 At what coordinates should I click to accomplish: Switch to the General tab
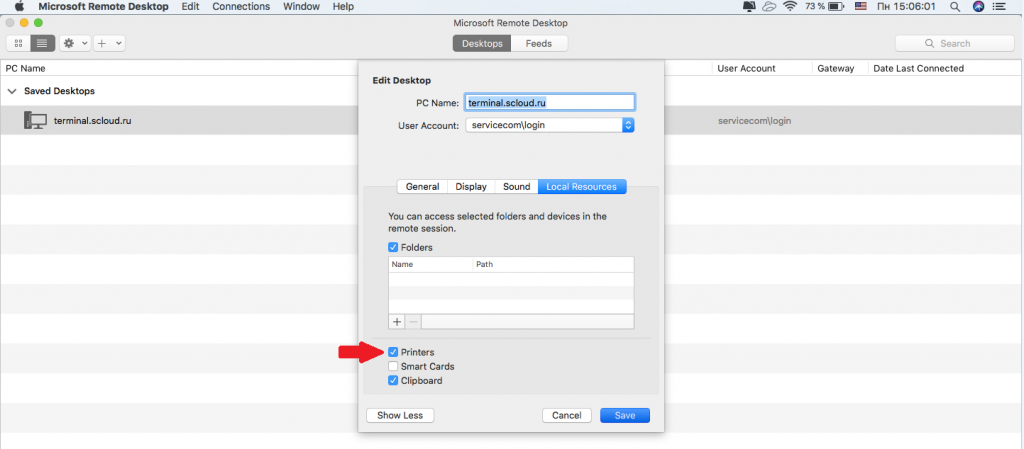pyautogui.click(x=422, y=187)
